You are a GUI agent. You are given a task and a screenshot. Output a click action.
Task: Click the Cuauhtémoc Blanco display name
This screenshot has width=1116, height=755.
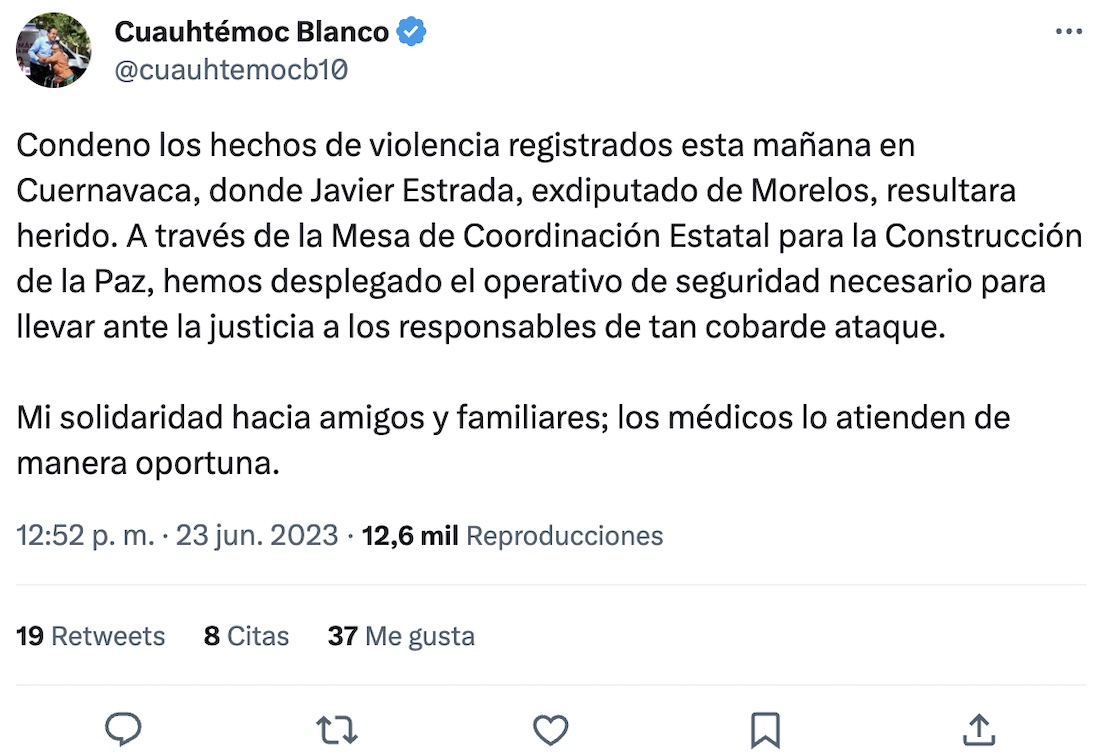click(x=251, y=32)
